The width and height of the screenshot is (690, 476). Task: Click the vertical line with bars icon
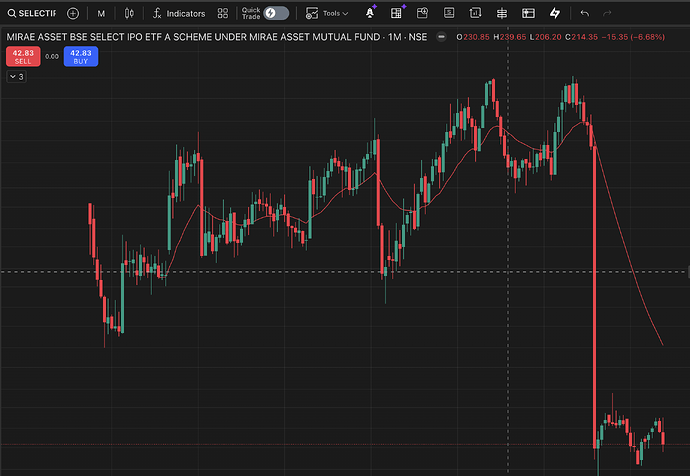tap(502, 14)
